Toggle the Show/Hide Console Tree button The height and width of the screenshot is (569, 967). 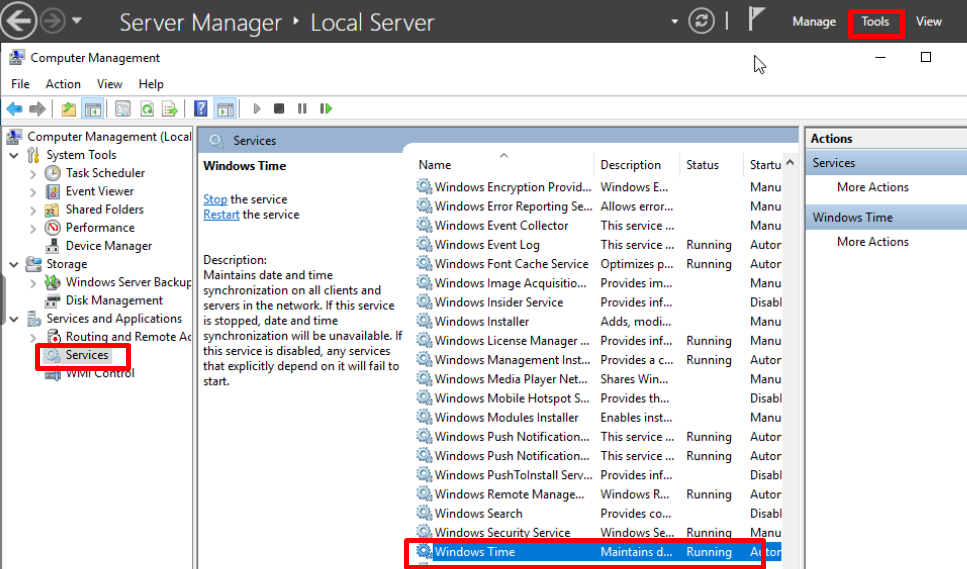(92, 109)
